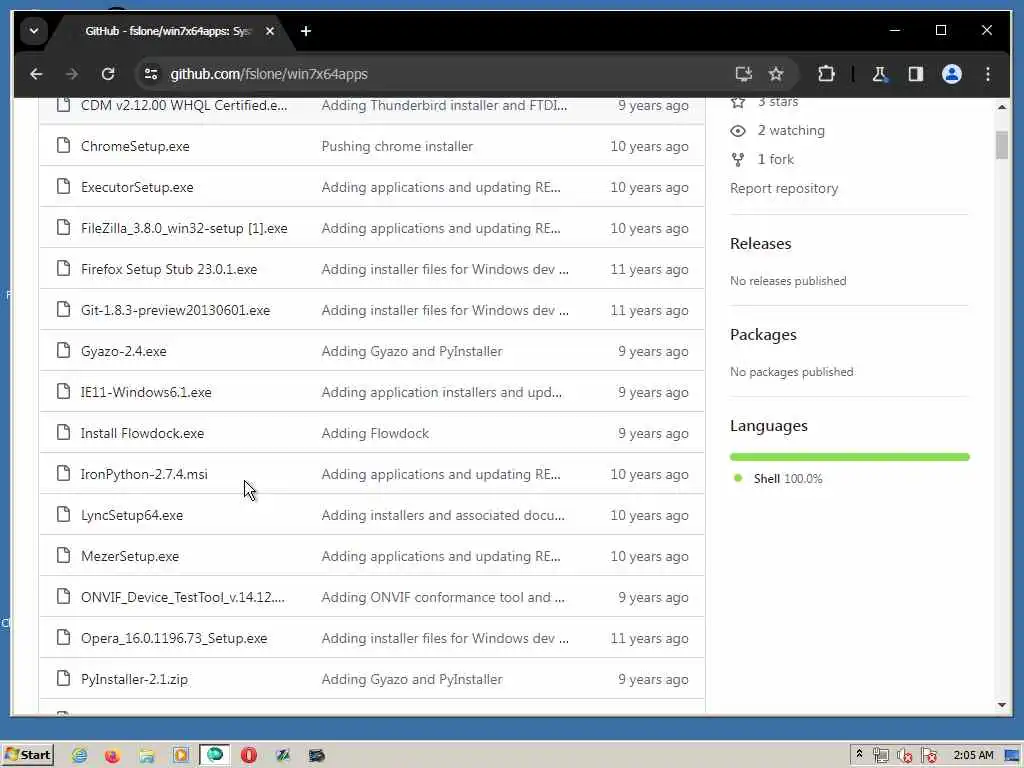Viewport: 1024px width, 768px height.
Task: Close the GitHub fslone/win7x64apps tab
Action: click(x=270, y=31)
